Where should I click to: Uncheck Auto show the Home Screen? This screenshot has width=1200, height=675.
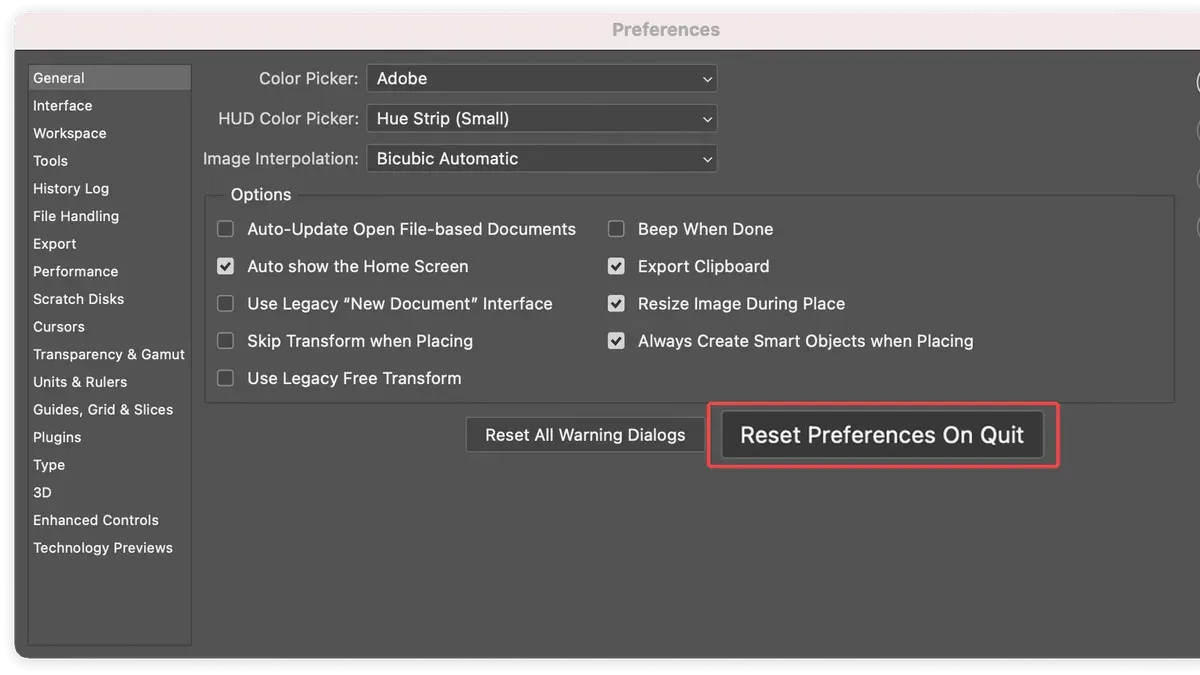(x=226, y=267)
